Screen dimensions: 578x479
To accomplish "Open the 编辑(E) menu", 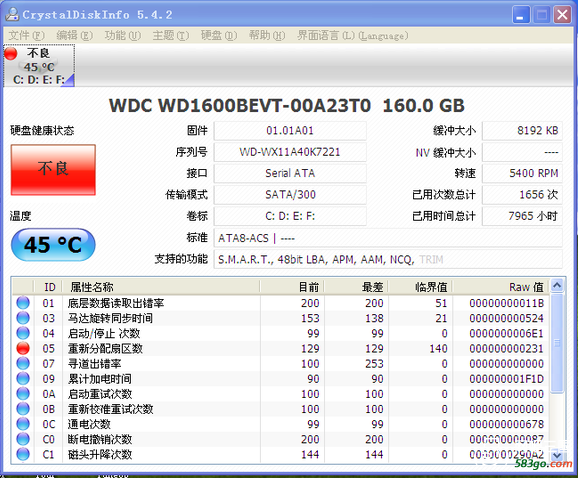I will [74, 35].
